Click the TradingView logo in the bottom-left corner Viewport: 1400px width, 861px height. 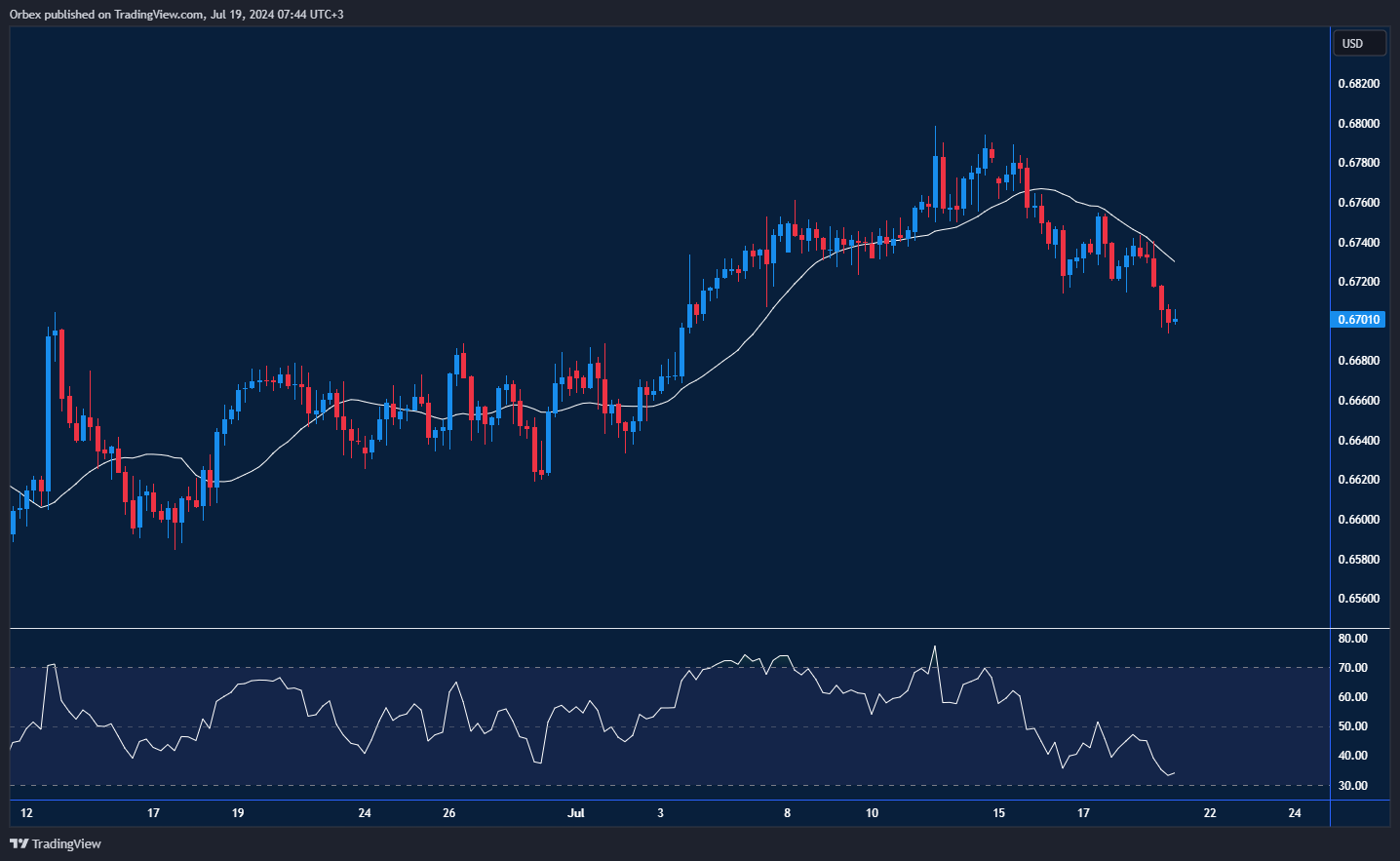click(x=56, y=843)
